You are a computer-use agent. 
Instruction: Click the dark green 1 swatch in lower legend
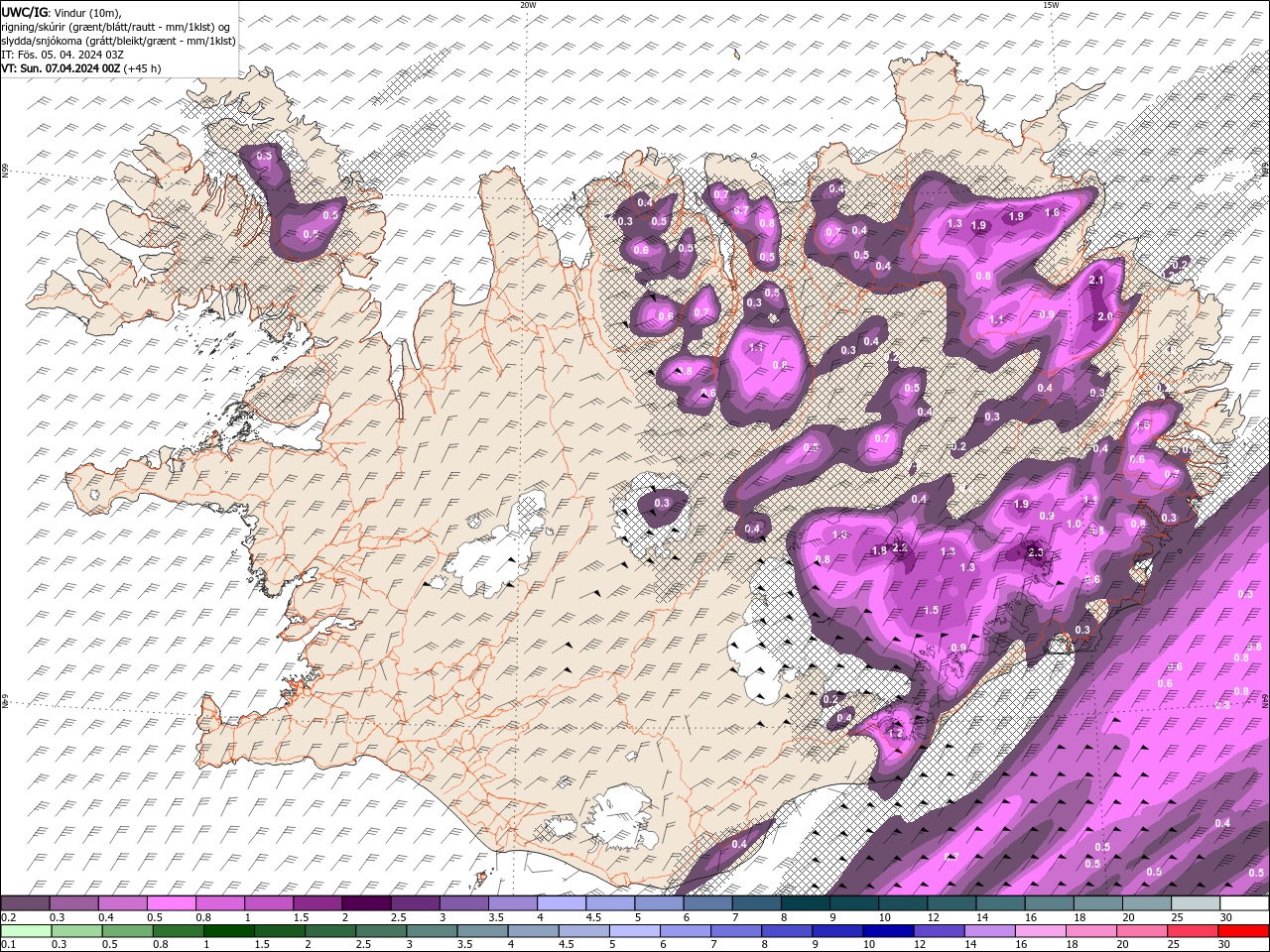(x=228, y=931)
